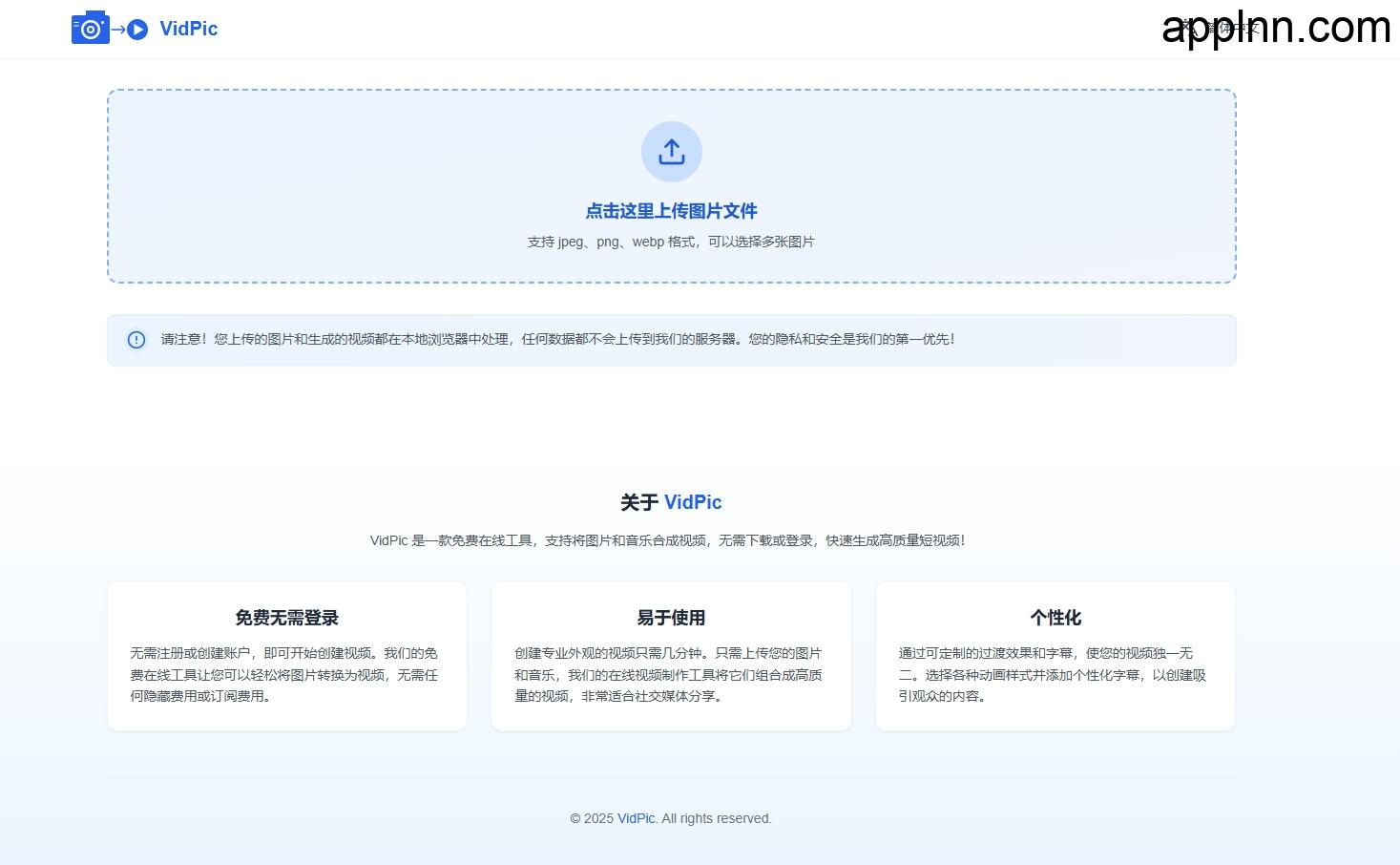The height and width of the screenshot is (865, 1400).
Task: Open the VidPic link in the footer
Action: [x=637, y=818]
